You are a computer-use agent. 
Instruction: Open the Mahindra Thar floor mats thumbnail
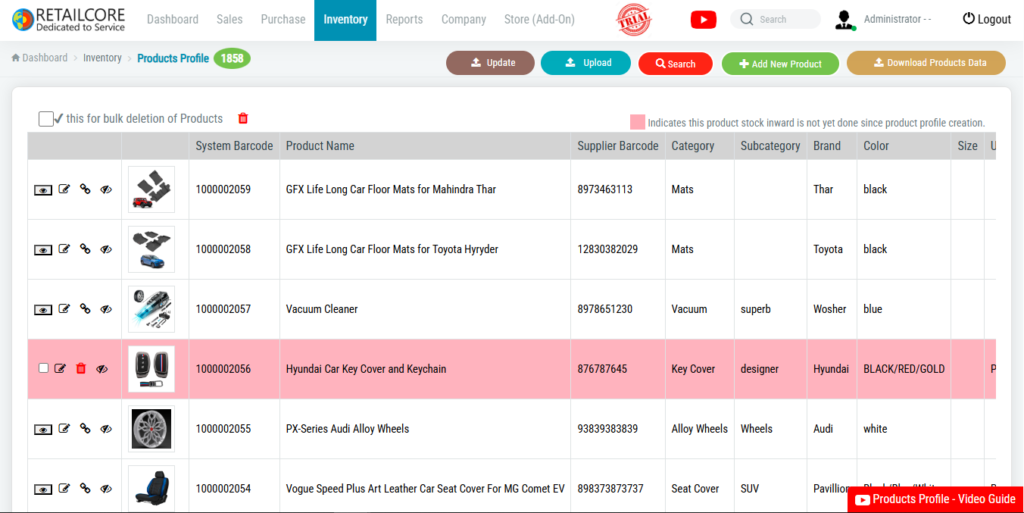pyautogui.click(x=152, y=189)
